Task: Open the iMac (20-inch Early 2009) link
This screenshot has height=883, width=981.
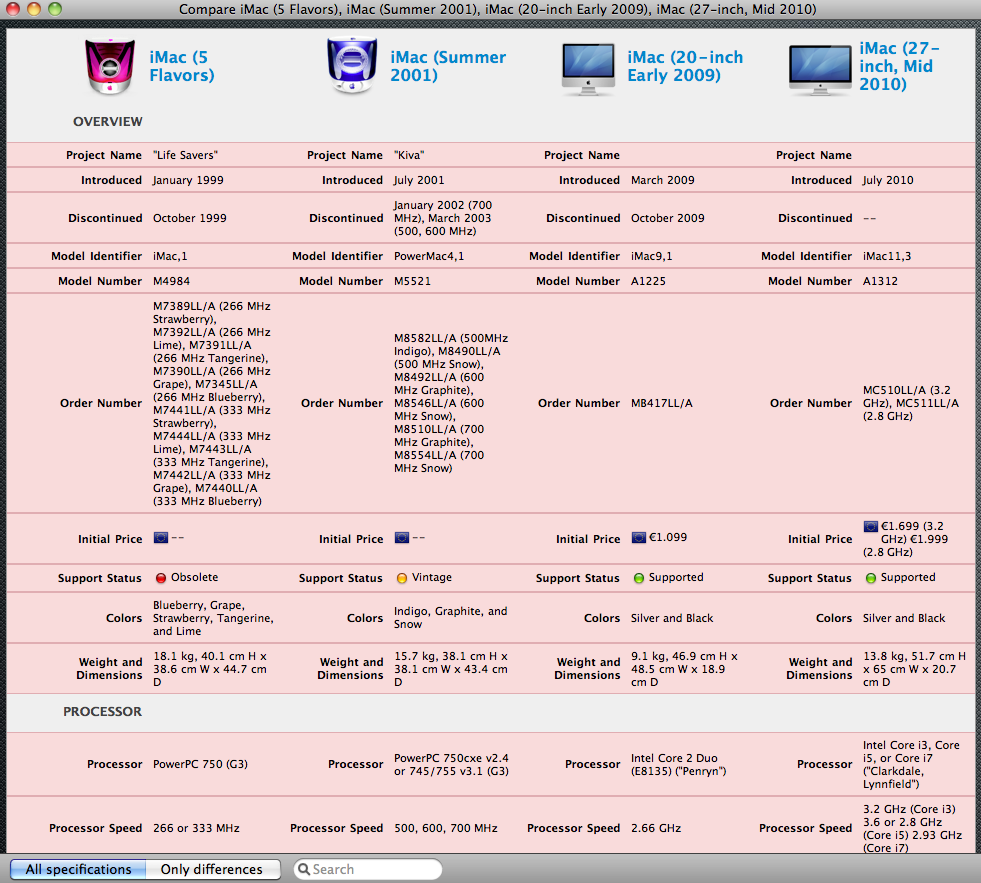Action: click(x=685, y=66)
